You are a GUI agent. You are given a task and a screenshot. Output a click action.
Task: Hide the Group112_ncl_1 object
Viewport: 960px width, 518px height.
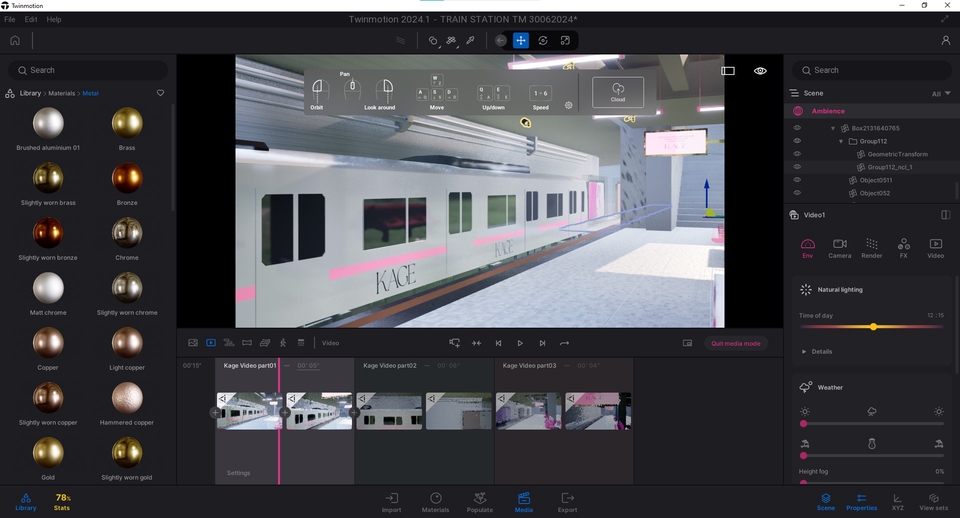(797, 167)
